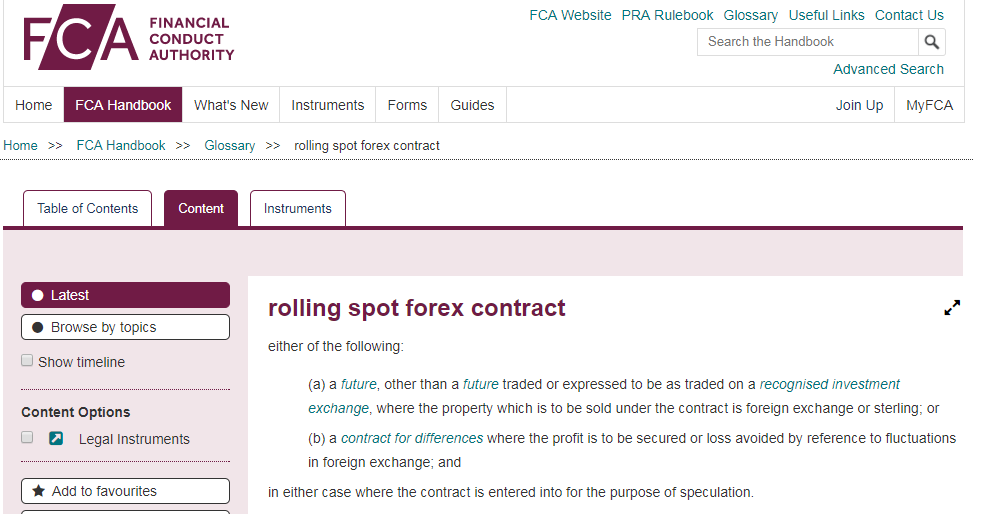The height and width of the screenshot is (514, 984).
Task: Open the Instruments content tab
Action: pos(297,208)
